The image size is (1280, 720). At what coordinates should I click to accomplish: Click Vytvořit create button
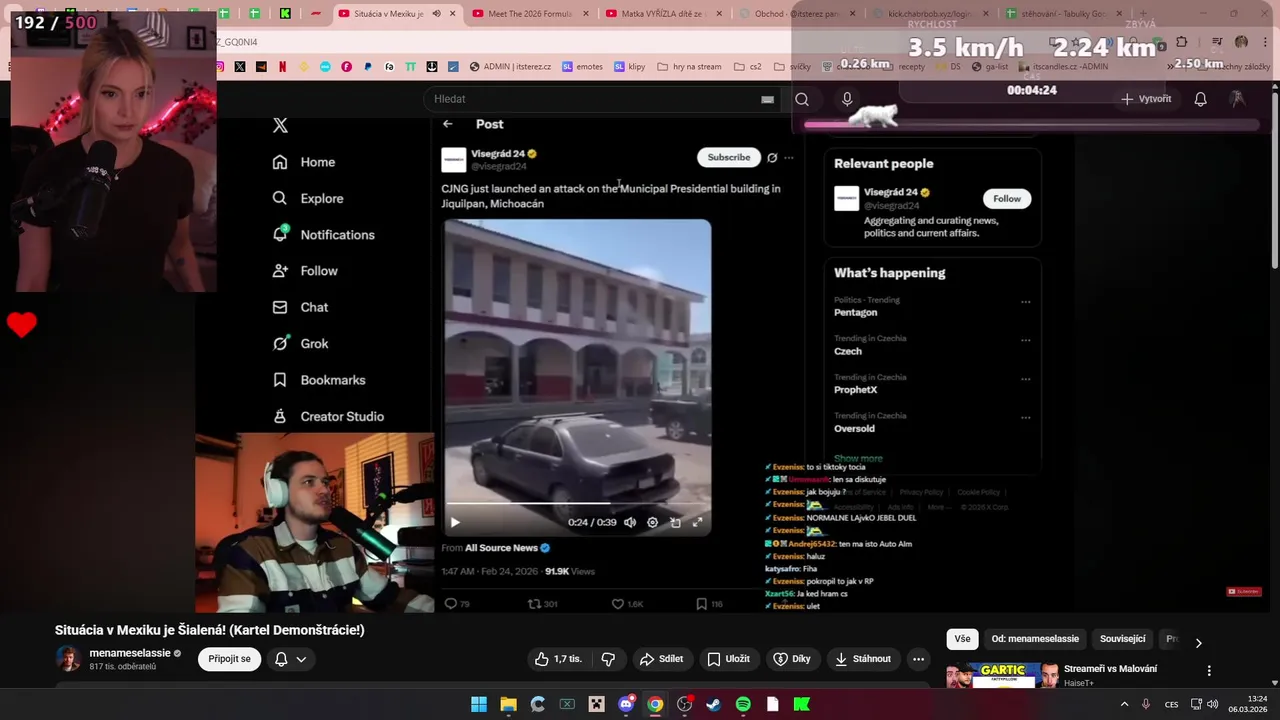[x=1146, y=99]
